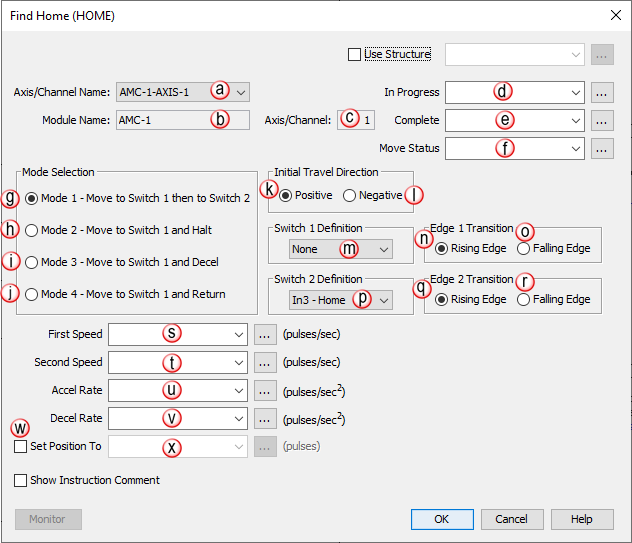The image size is (632, 543).
Task: Click the Help button
Action: pos(582,519)
